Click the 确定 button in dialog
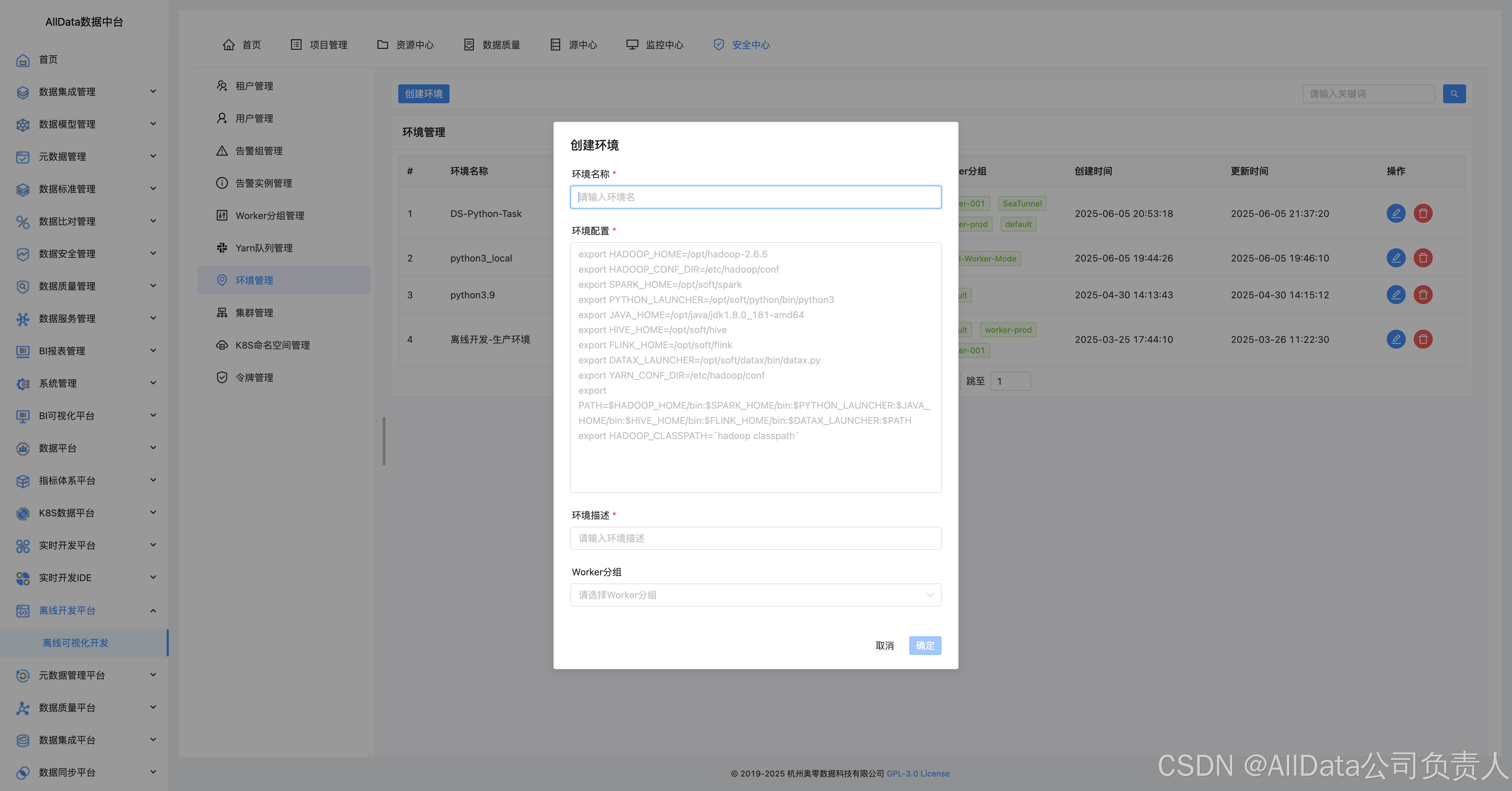Image resolution: width=1512 pixels, height=791 pixels. pos(925,646)
